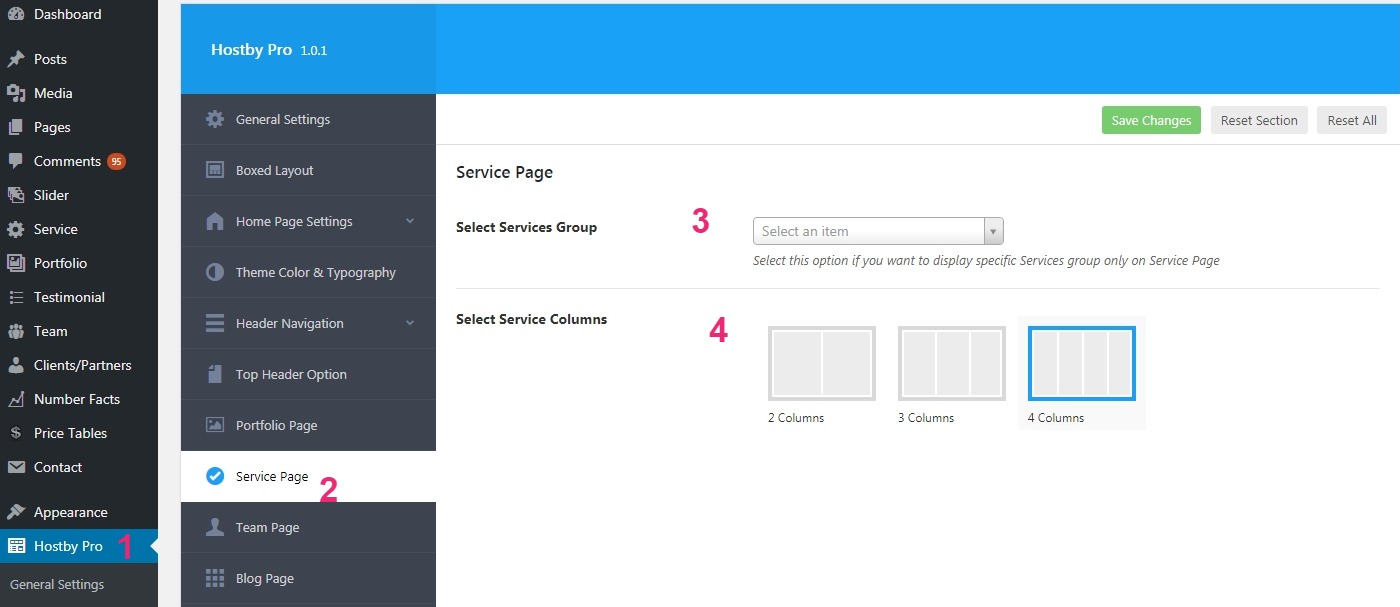
Task: Click the Hostby Pro version 1.0.1 text
Action: [314, 50]
